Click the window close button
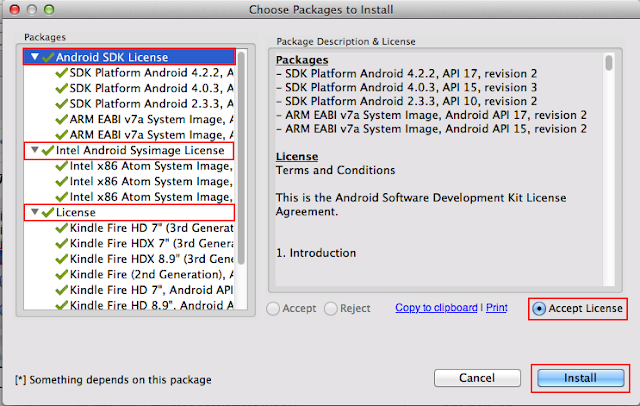 point(15,9)
